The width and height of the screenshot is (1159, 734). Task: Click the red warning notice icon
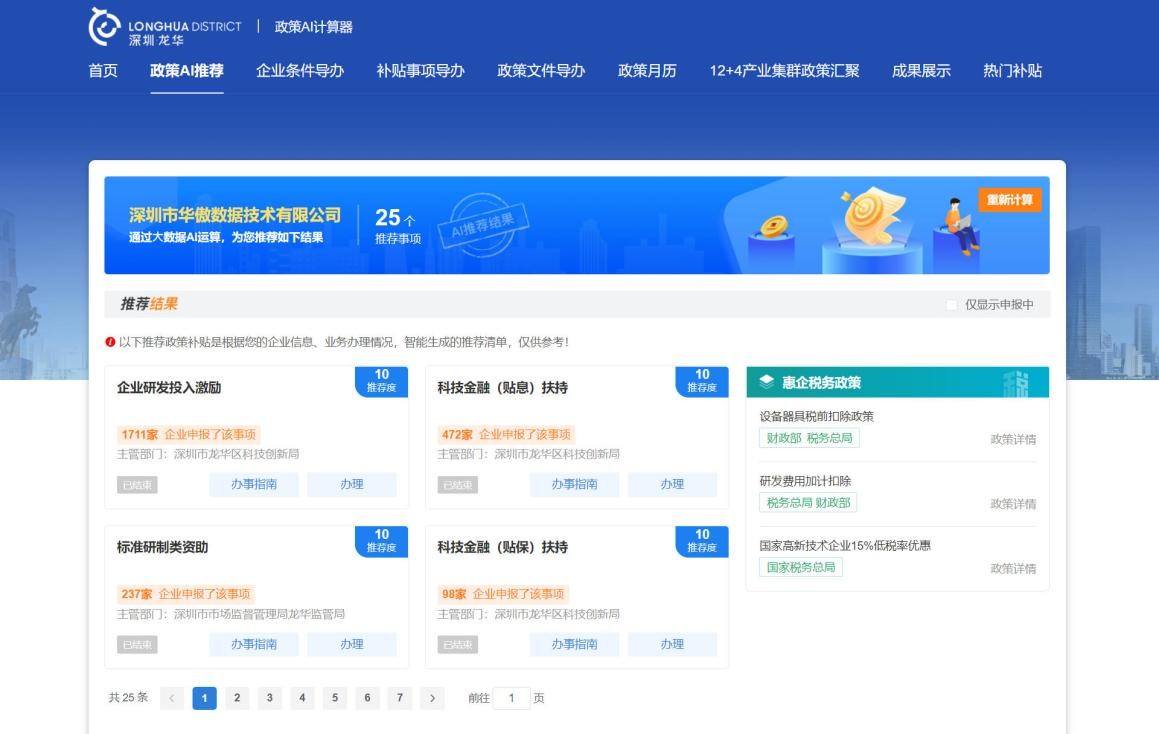(110, 342)
